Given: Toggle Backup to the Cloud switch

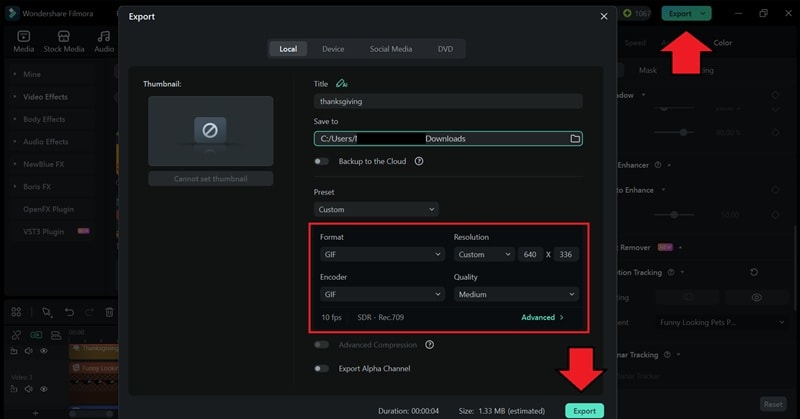Looking at the screenshot, I should tap(321, 161).
